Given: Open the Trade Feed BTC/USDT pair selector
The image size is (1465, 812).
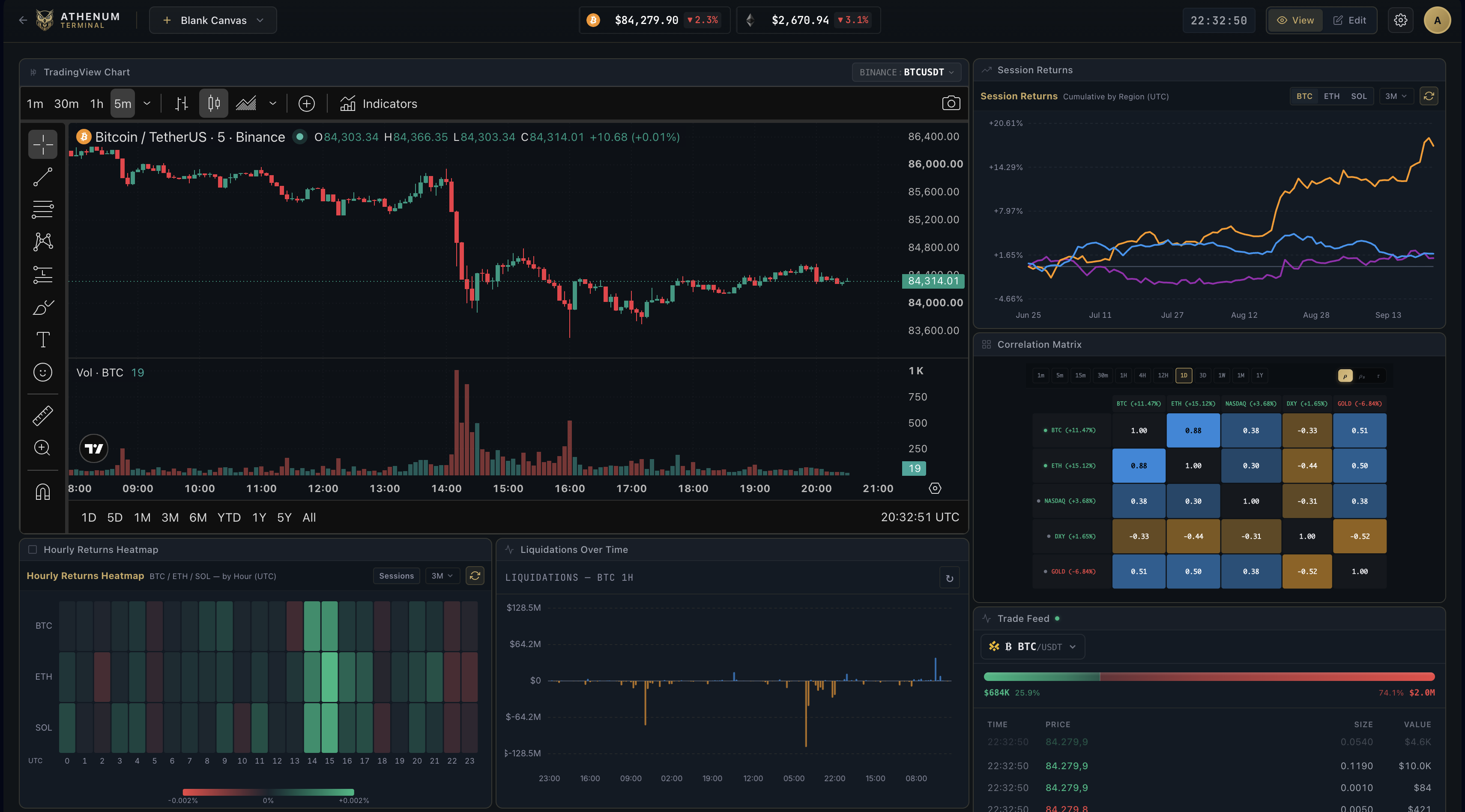Looking at the screenshot, I should pyautogui.click(x=1033, y=647).
